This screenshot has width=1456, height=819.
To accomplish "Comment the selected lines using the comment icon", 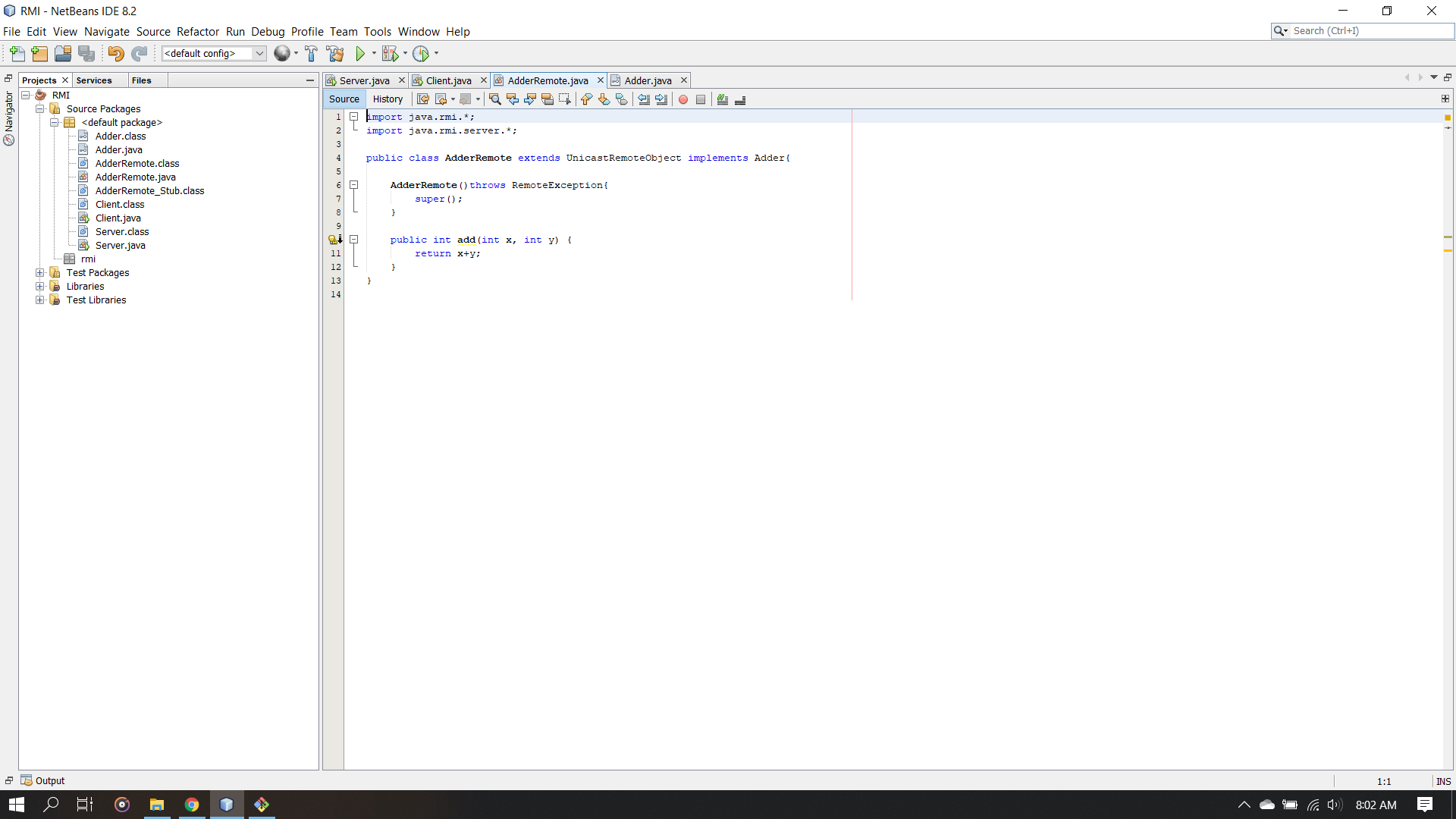I will pyautogui.click(x=722, y=99).
